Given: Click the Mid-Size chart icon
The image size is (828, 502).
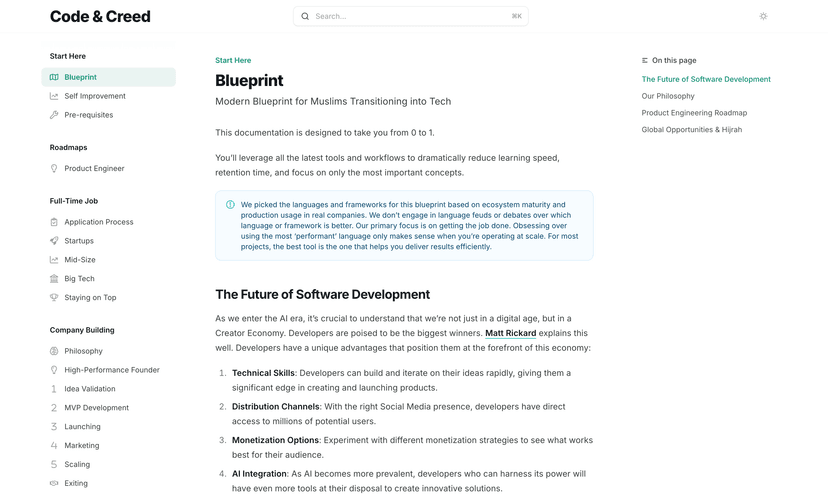Looking at the screenshot, I should click(54, 260).
